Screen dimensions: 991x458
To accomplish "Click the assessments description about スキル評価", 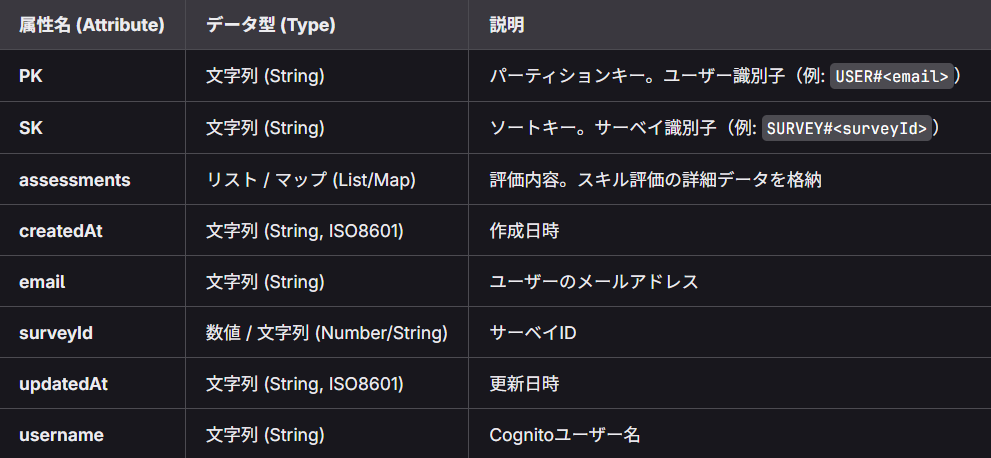I will 655,180.
